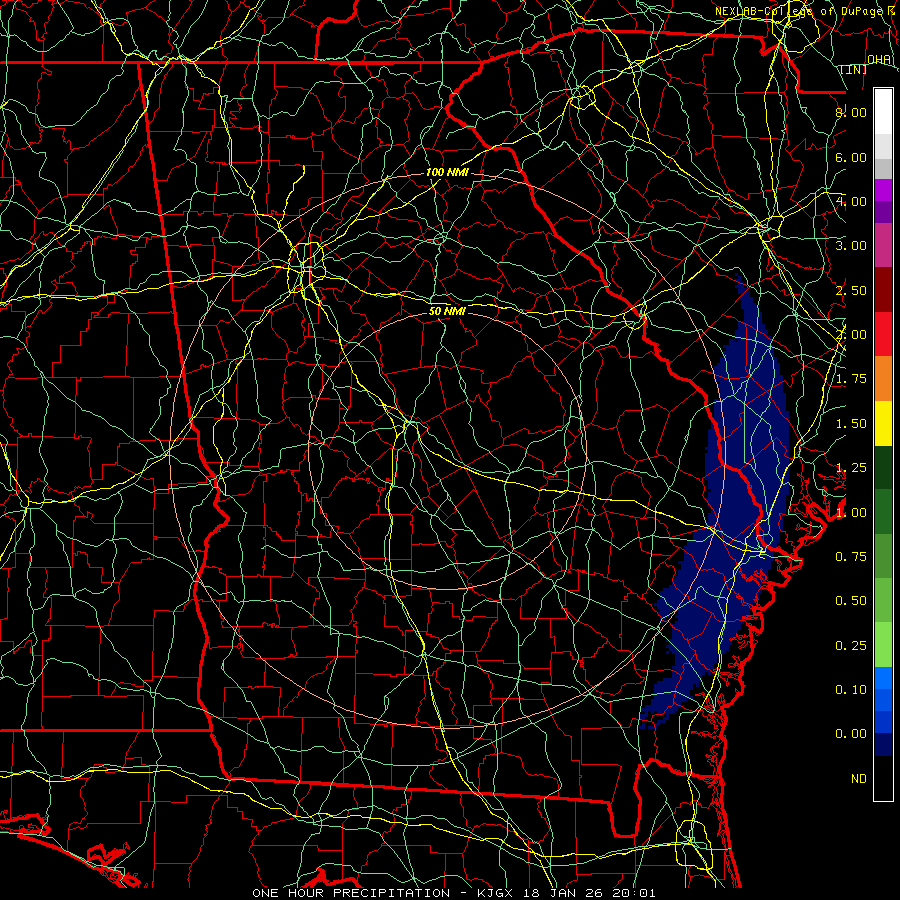Select the yellow swatch beside 1.50
Image resolution: width=900 pixels, height=900 pixels.
coord(883,423)
